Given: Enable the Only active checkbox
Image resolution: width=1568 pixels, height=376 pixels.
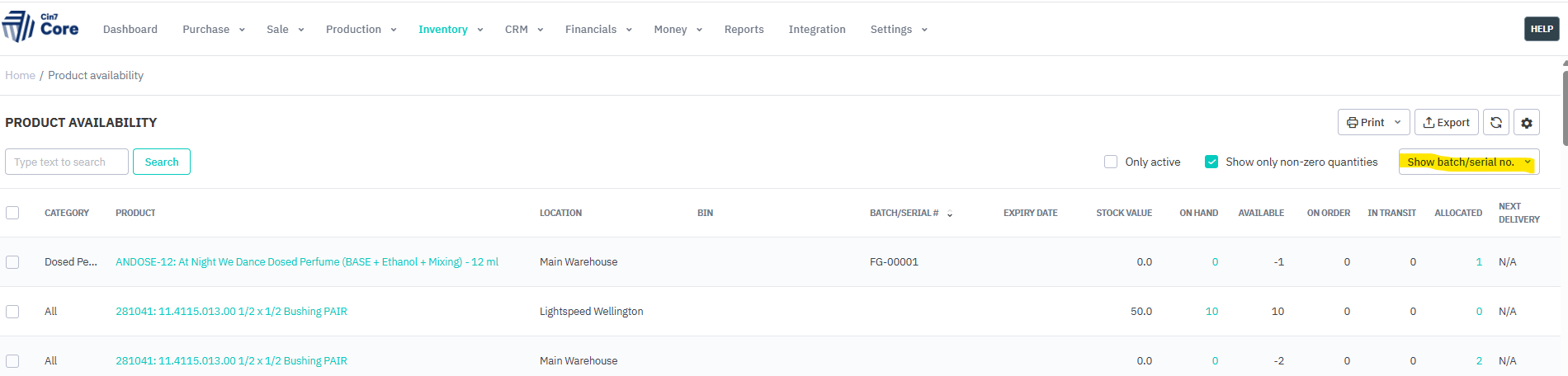Looking at the screenshot, I should (1111, 162).
